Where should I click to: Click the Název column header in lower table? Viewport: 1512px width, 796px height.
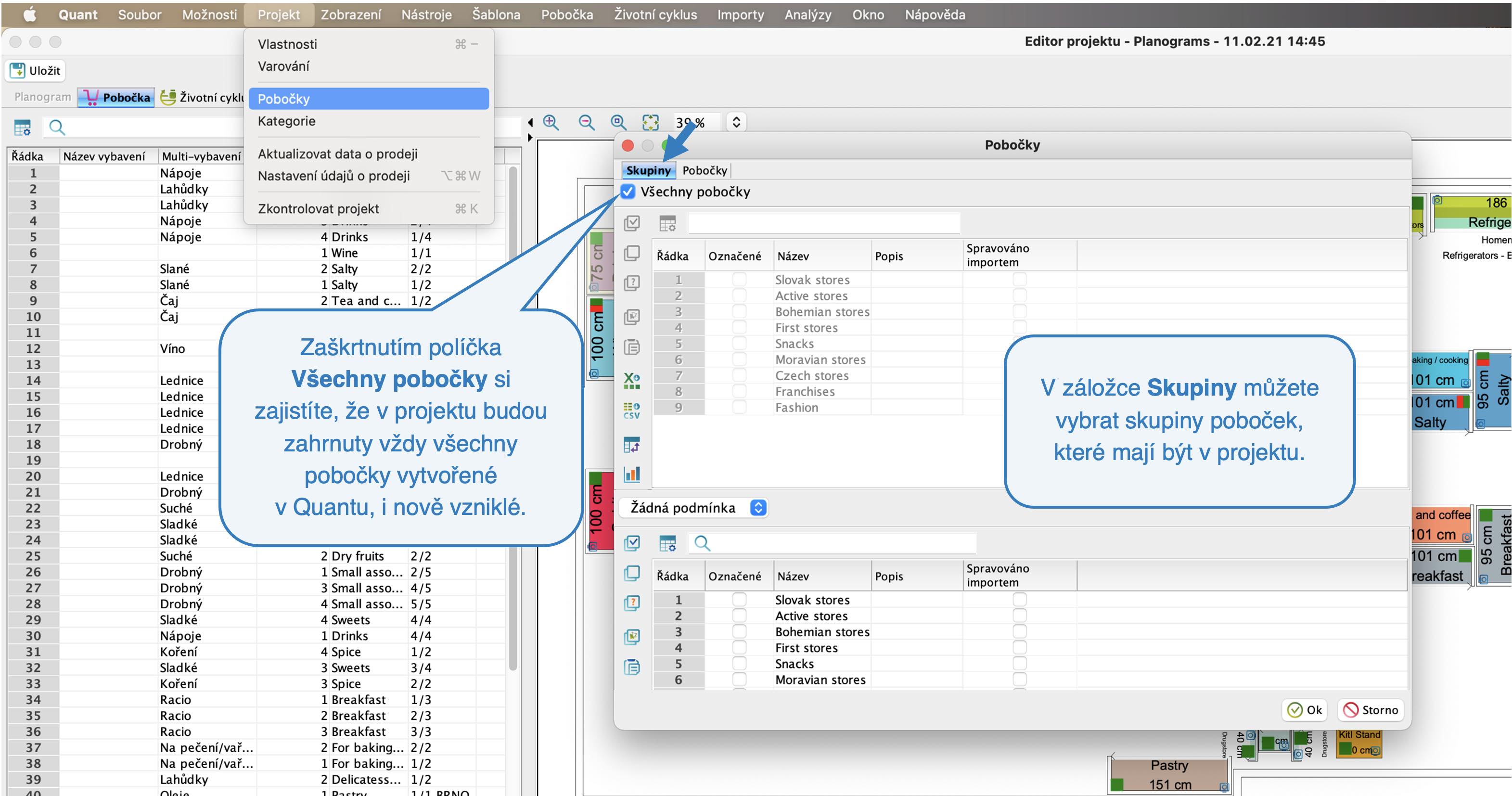(x=822, y=576)
